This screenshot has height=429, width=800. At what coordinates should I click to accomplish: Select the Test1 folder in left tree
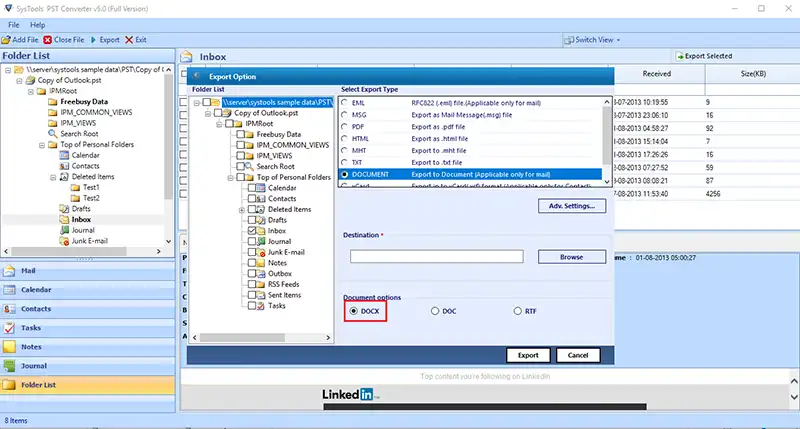[85, 187]
